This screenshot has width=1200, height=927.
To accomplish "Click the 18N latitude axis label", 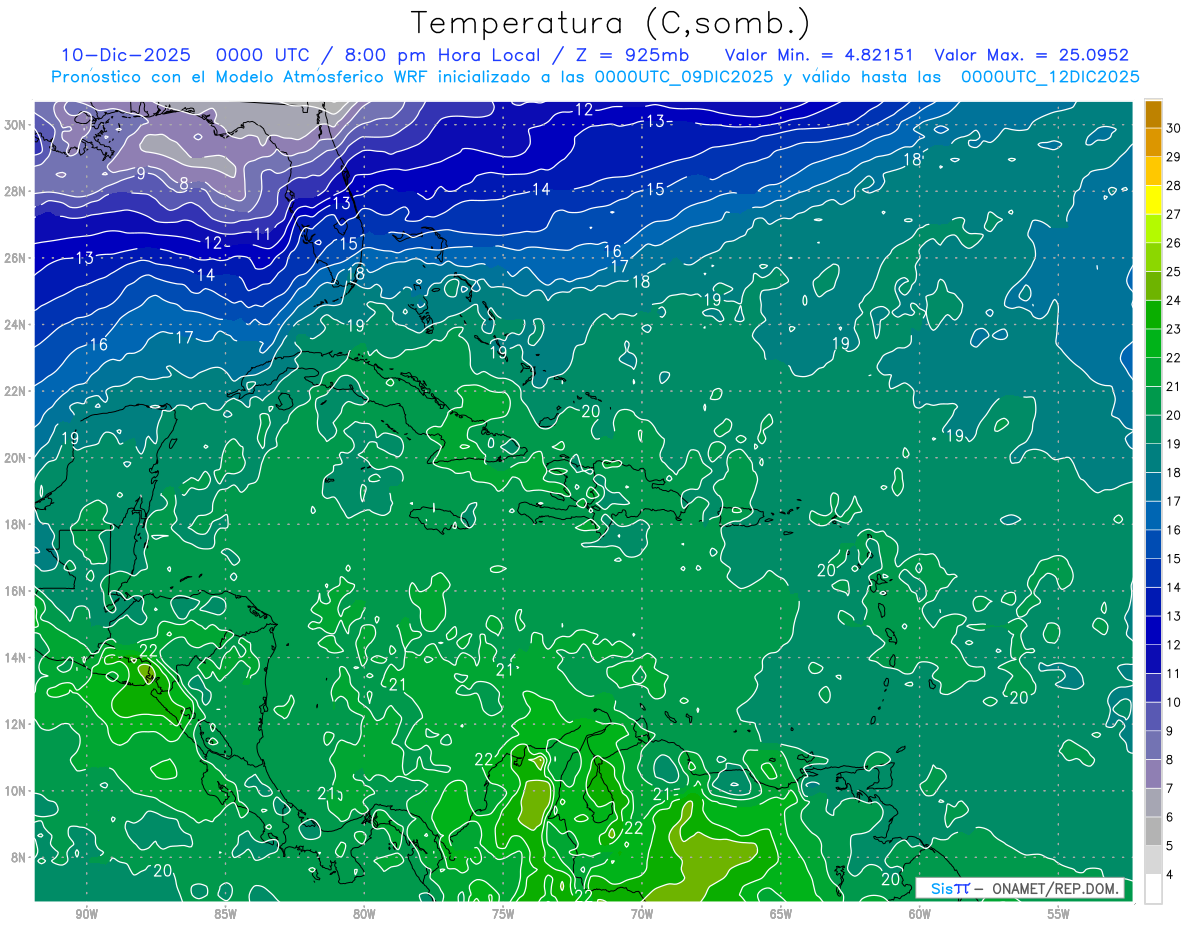I will point(17,525).
